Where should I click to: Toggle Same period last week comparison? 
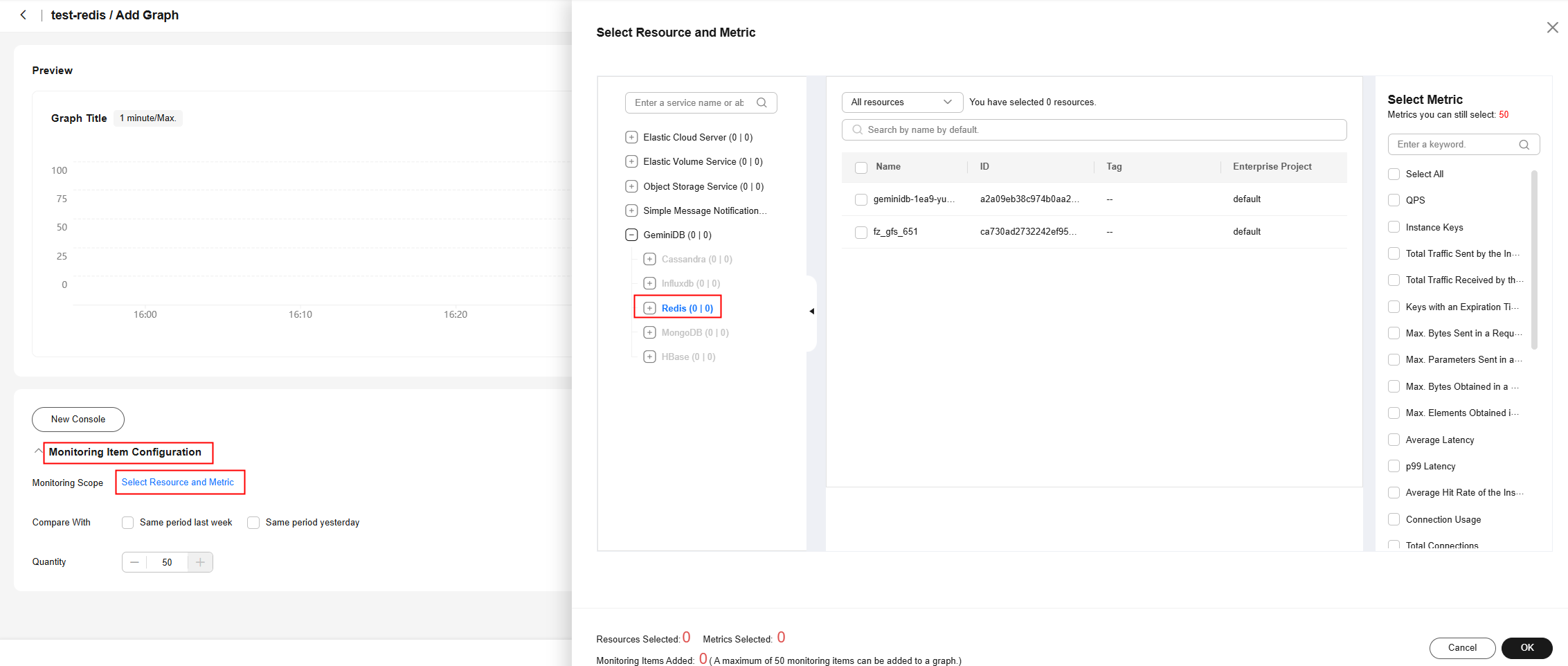128,523
